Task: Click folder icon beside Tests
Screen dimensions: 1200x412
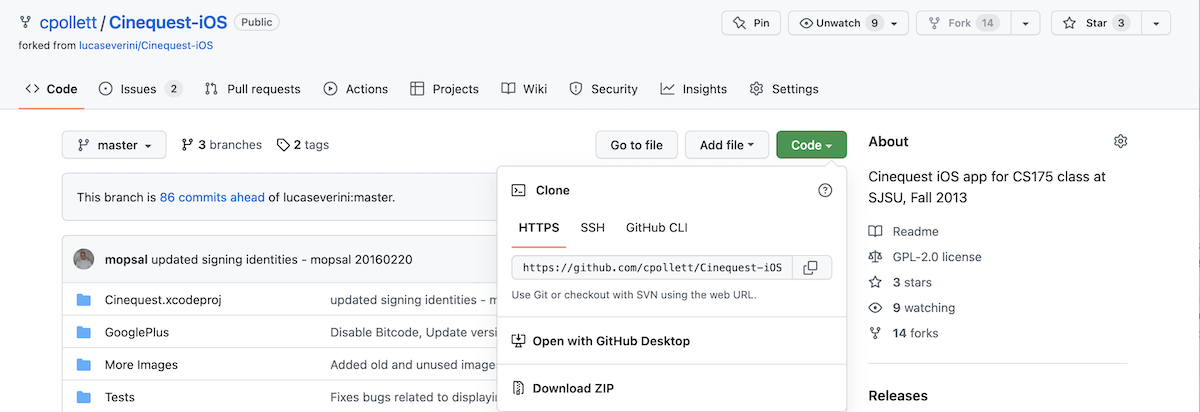Action: tap(84, 397)
